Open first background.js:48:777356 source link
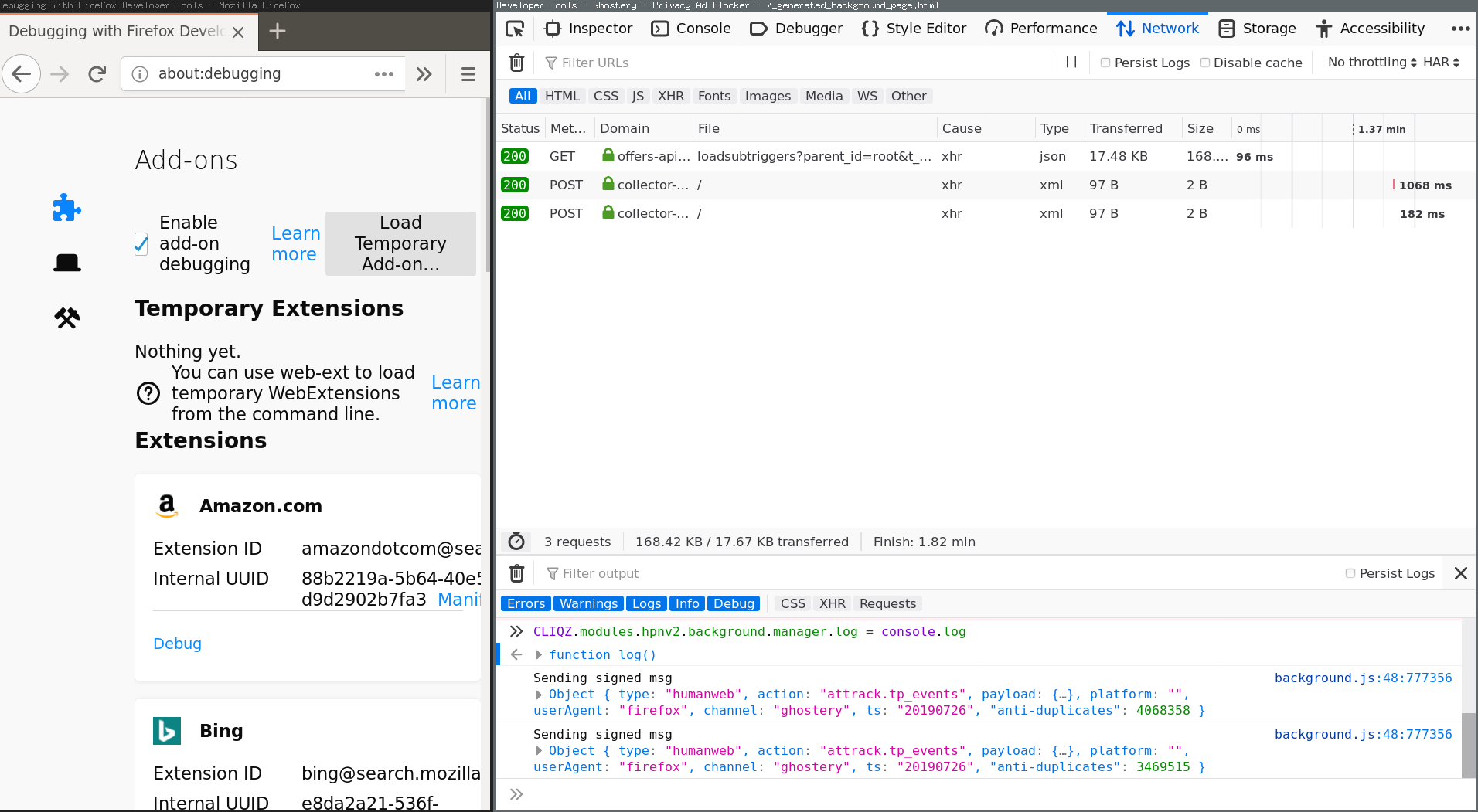 pyautogui.click(x=1363, y=678)
